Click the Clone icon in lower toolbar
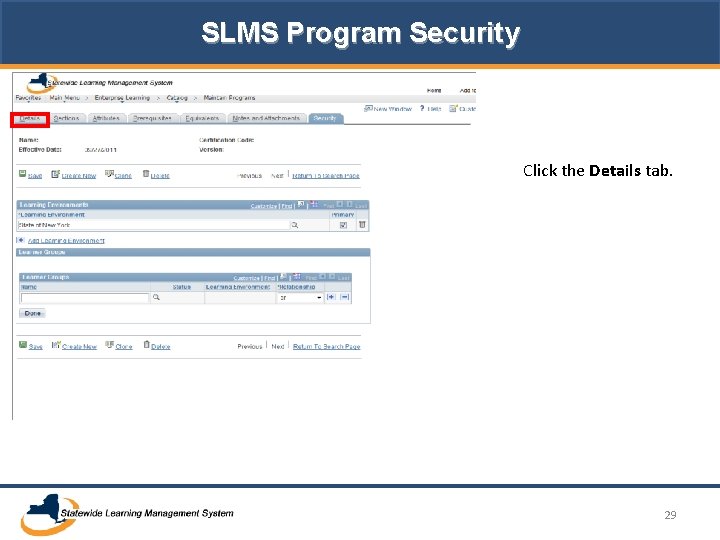Screen dimensions: 720x540 pyautogui.click(x=110, y=344)
